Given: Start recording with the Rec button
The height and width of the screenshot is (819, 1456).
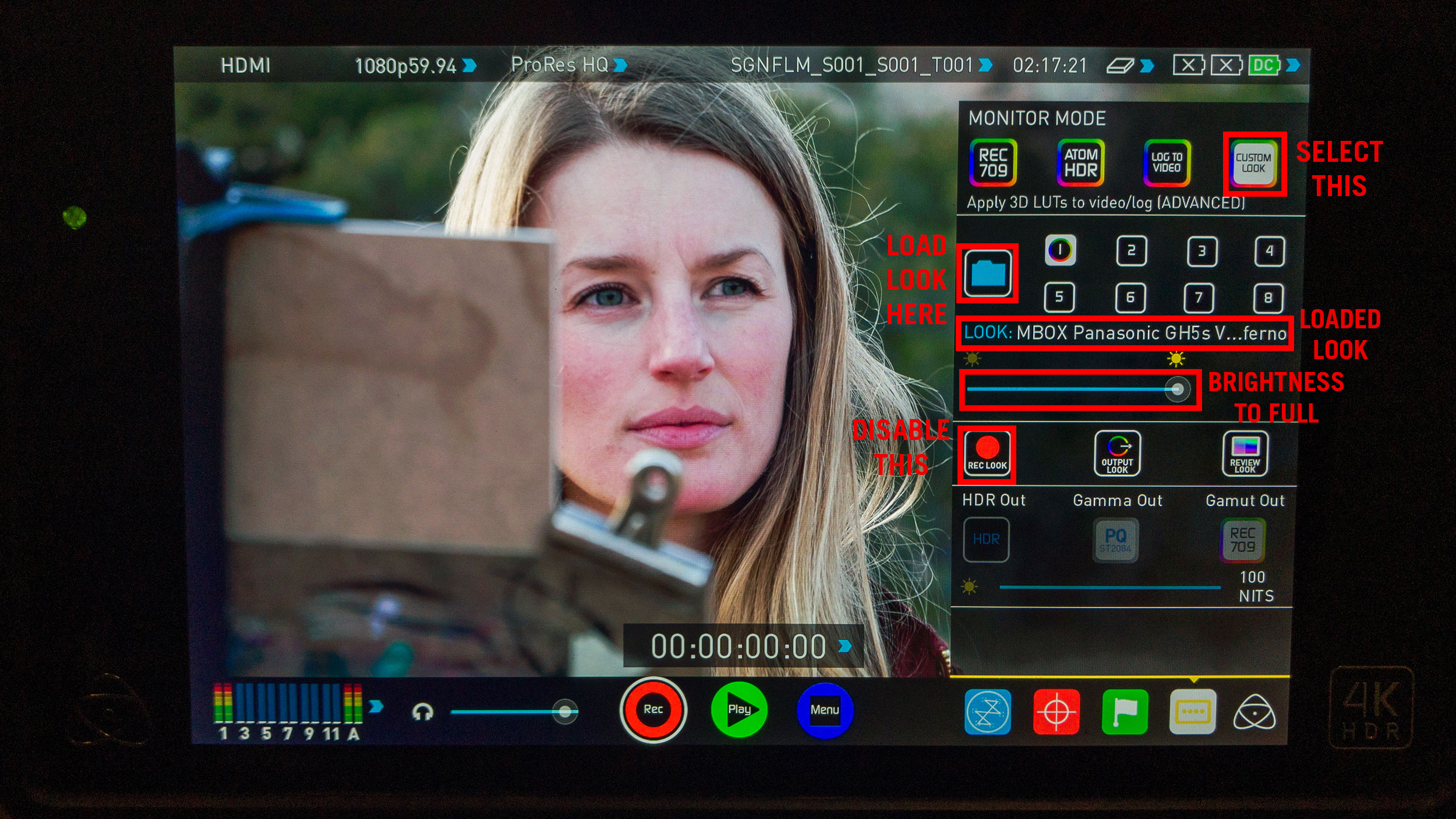Looking at the screenshot, I should click(653, 710).
